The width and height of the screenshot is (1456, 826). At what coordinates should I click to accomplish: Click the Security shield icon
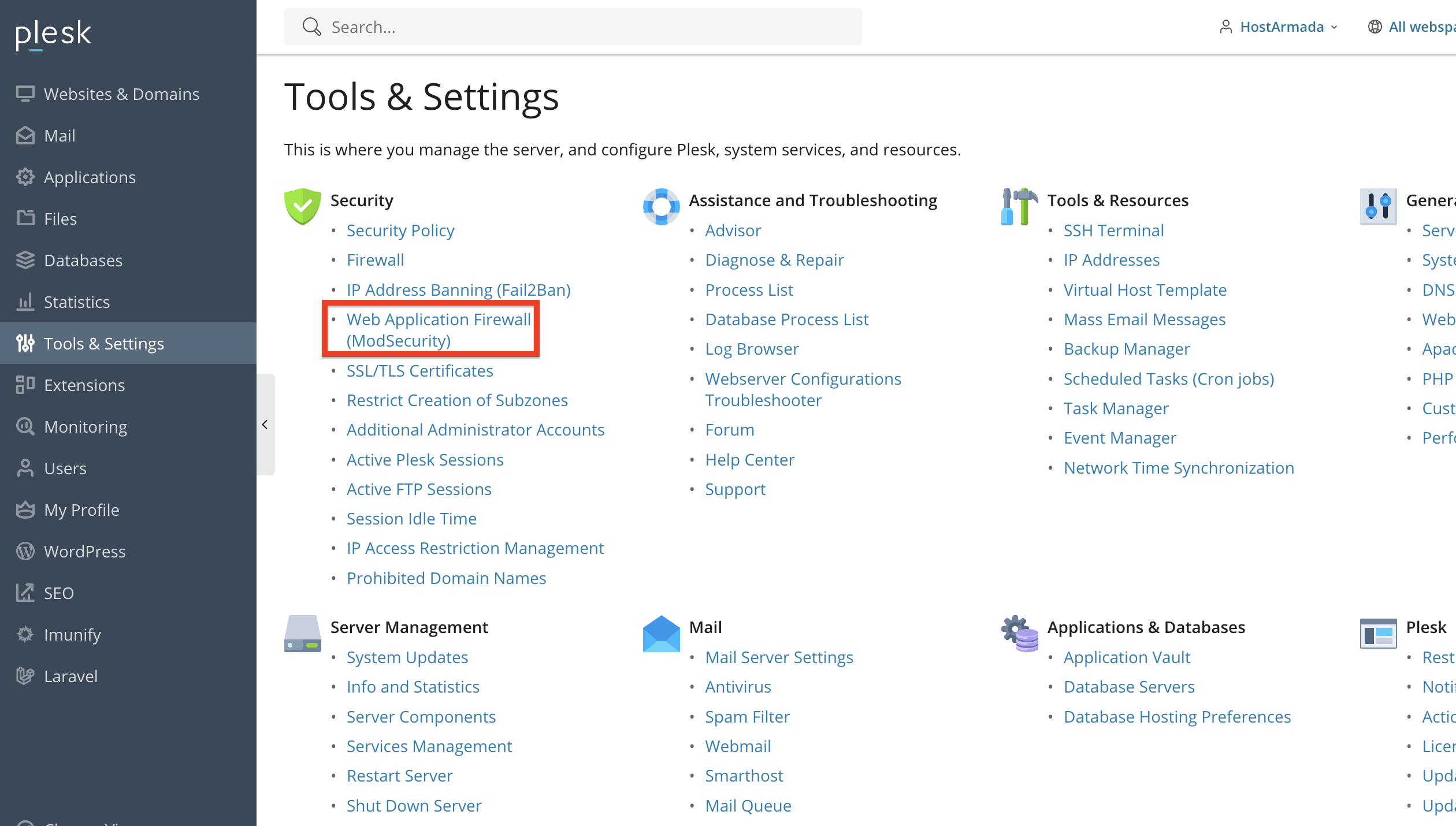tap(302, 206)
